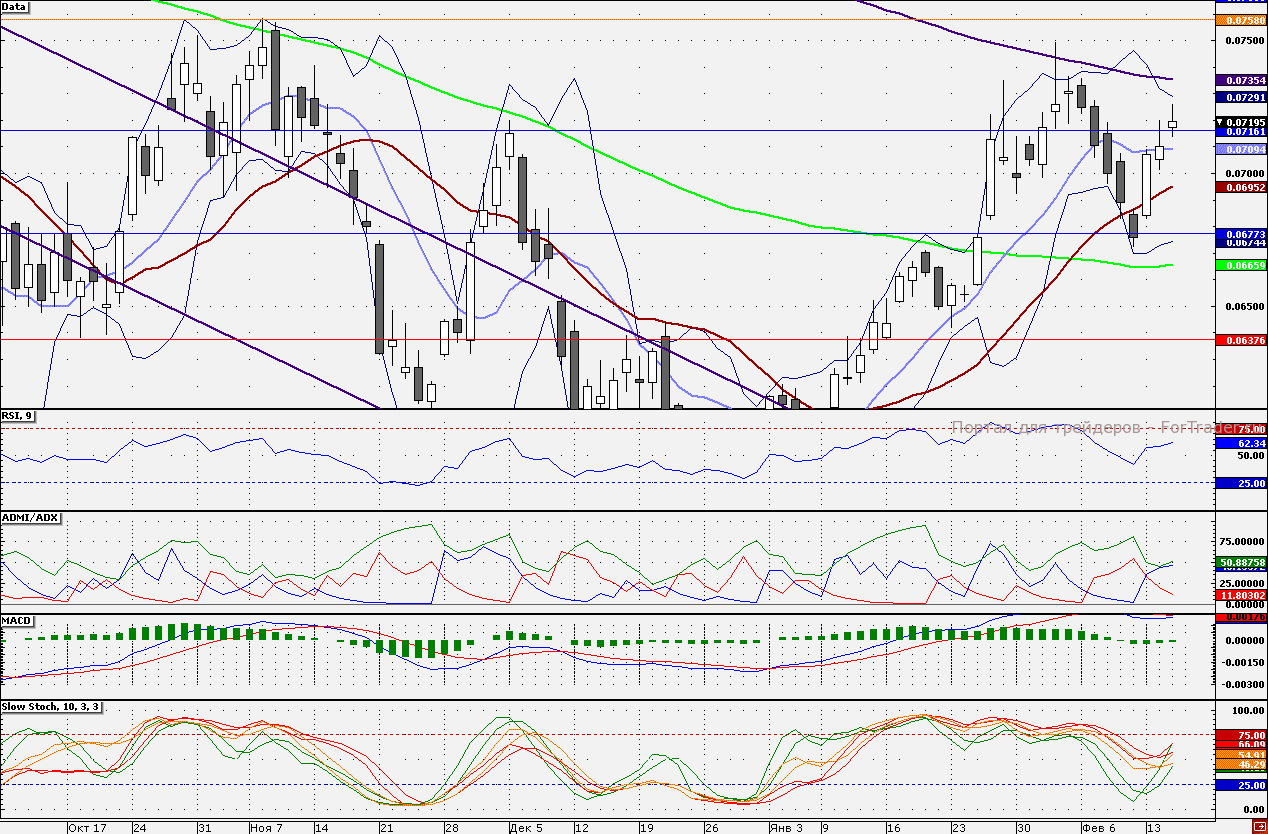Click the current price marker 0.07195
1268x834 pixels.
coord(1240,121)
